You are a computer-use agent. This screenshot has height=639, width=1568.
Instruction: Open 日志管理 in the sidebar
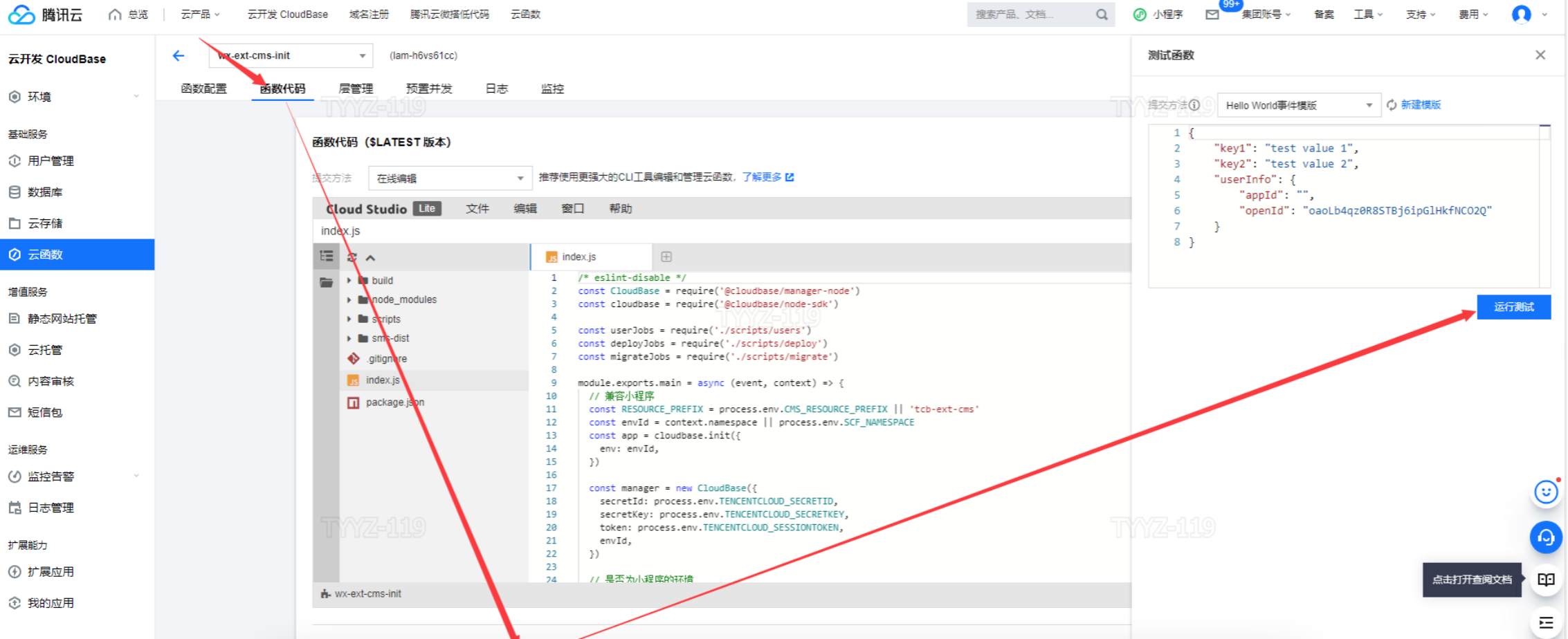(77, 507)
